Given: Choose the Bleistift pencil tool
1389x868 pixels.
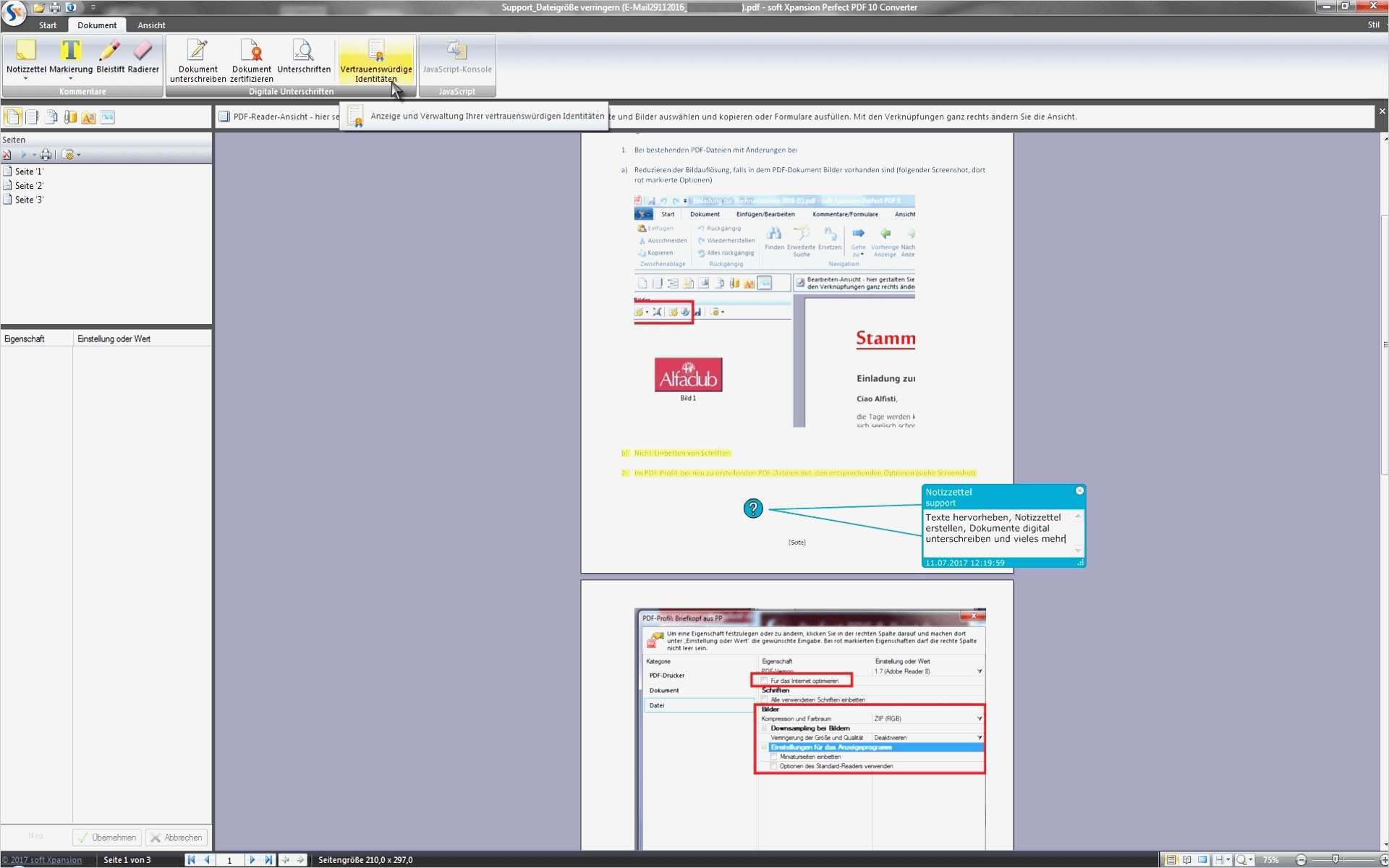Looking at the screenshot, I should [110, 56].
